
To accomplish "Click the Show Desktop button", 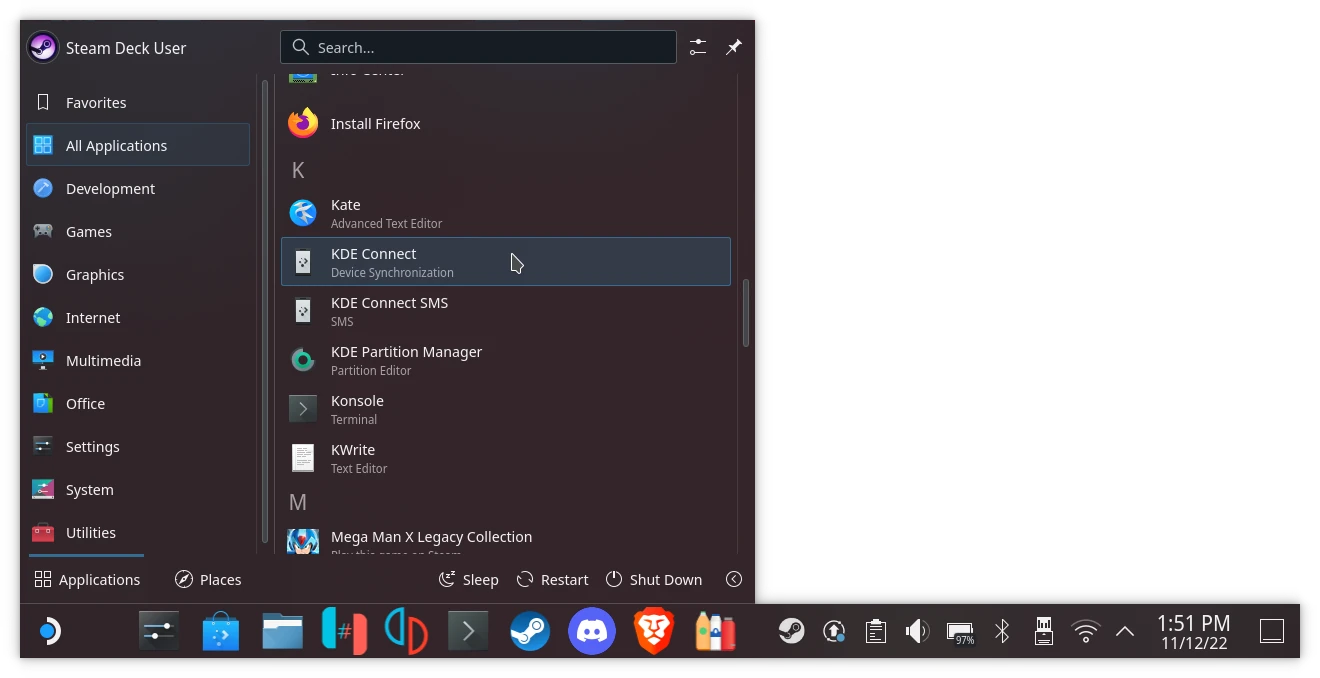I will pyautogui.click(x=1272, y=631).
